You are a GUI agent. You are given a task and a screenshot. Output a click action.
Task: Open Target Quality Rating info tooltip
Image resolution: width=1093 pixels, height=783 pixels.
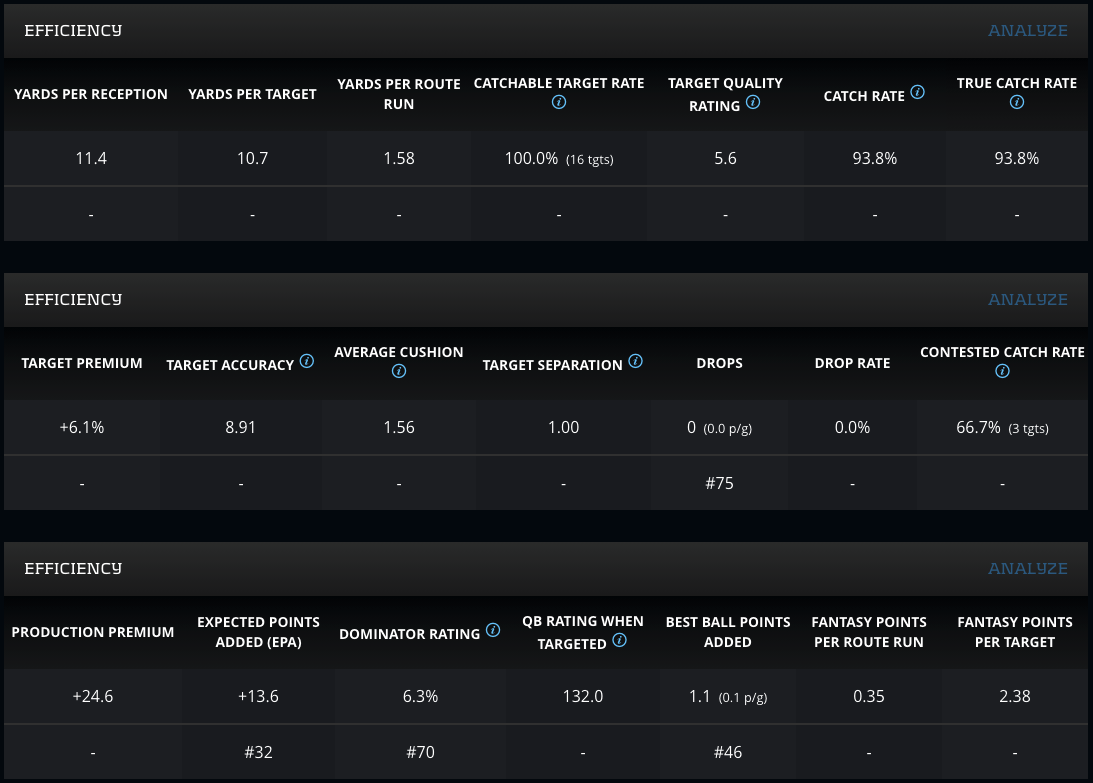click(x=753, y=103)
